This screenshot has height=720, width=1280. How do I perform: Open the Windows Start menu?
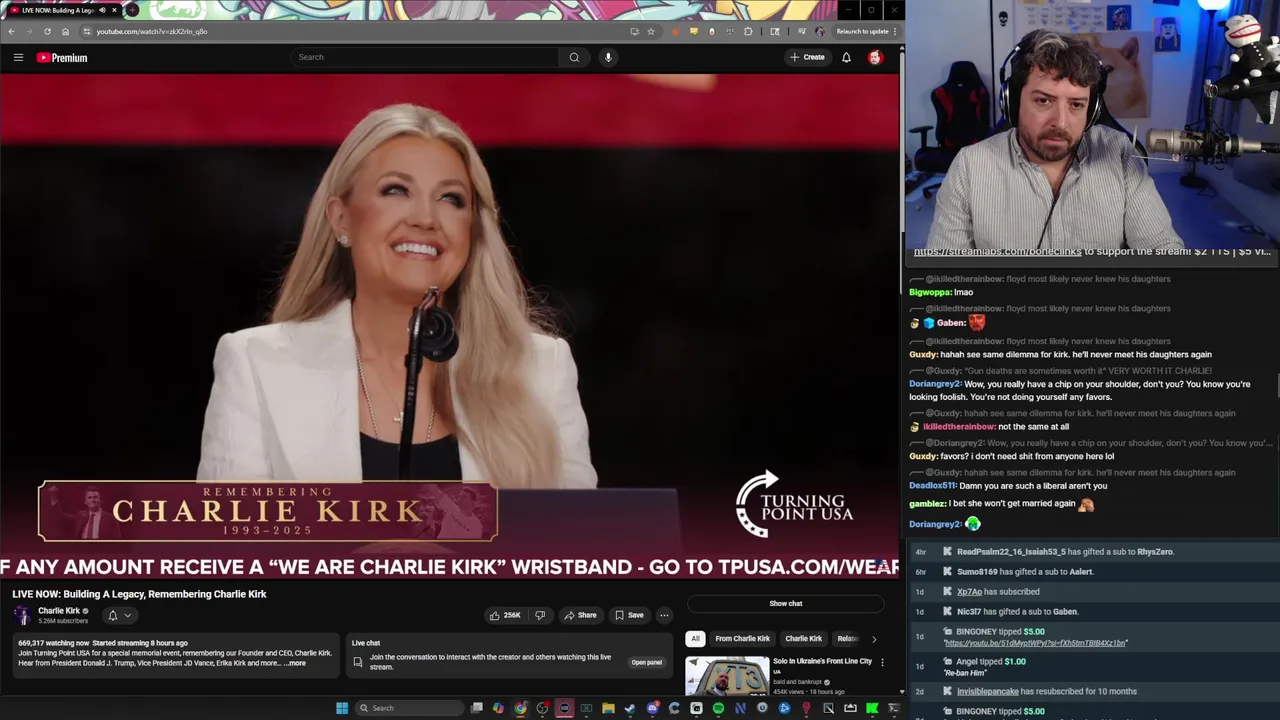click(342, 708)
